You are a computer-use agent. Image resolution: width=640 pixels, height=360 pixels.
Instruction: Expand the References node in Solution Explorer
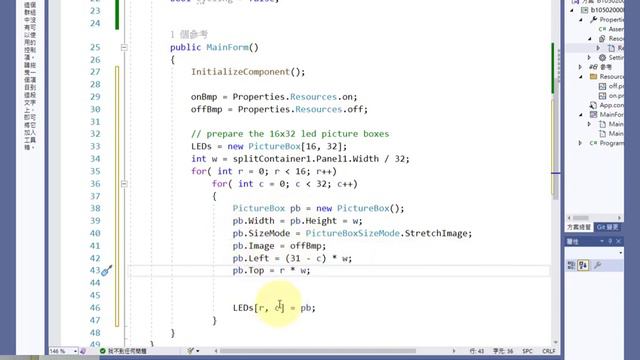pyautogui.click(x=581, y=67)
